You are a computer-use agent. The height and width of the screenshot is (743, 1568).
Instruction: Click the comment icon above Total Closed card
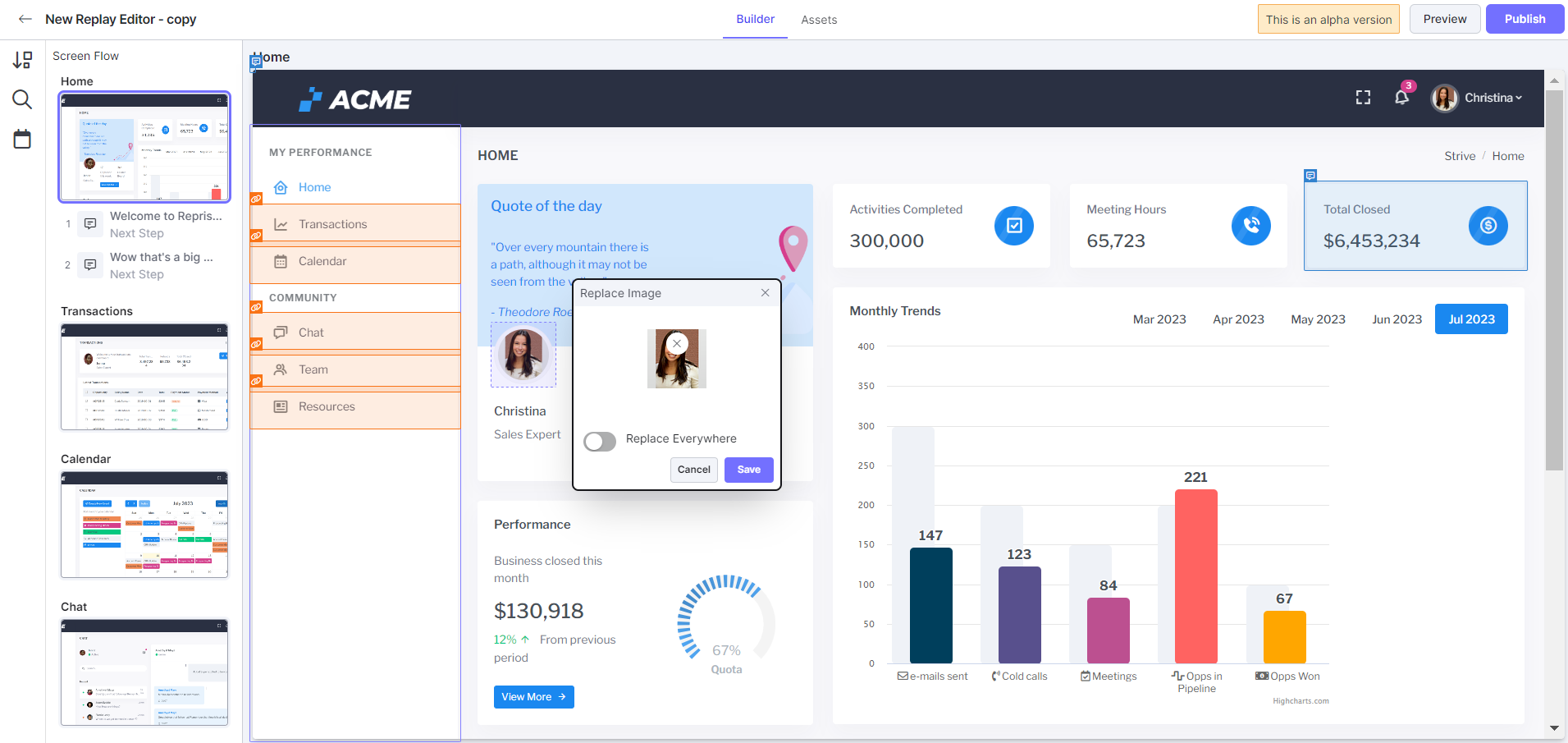pos(1310,176)
